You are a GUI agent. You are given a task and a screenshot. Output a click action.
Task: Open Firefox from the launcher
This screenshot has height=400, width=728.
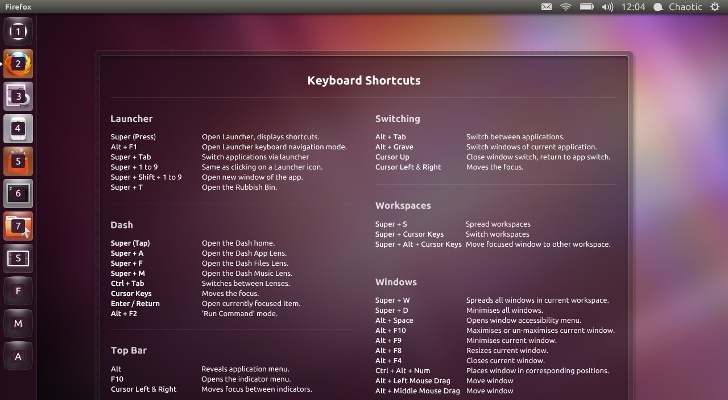tap(18, 64)
